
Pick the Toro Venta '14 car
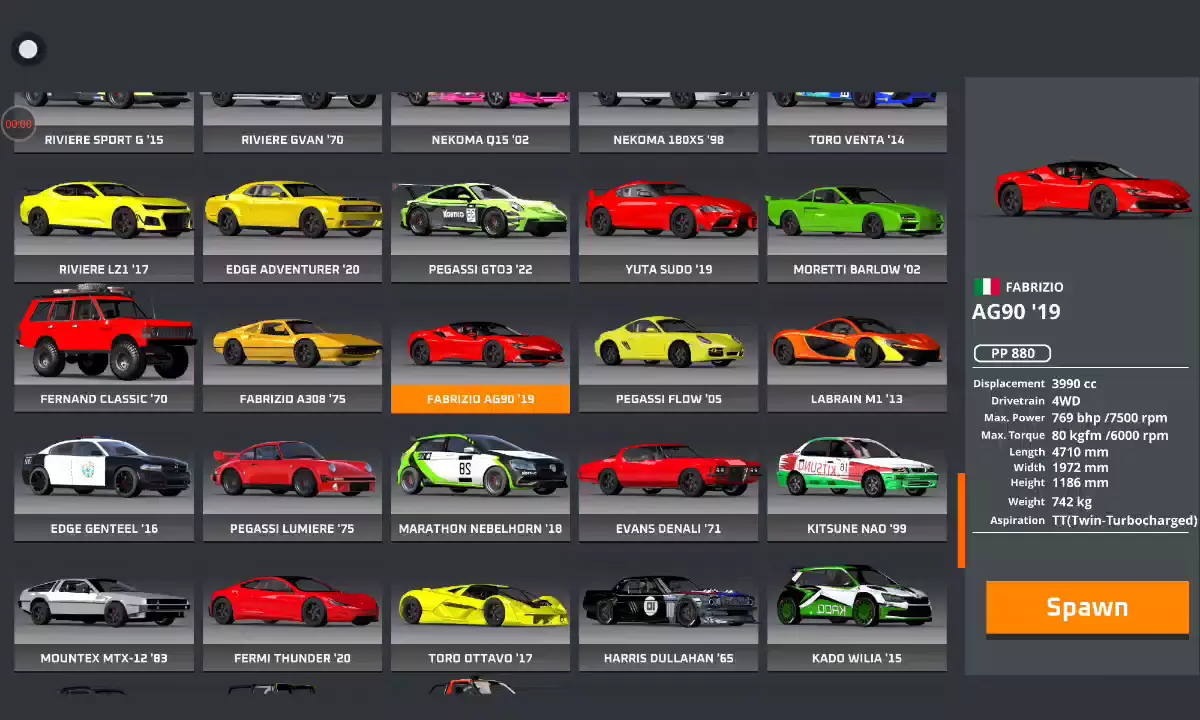point(856,123)
